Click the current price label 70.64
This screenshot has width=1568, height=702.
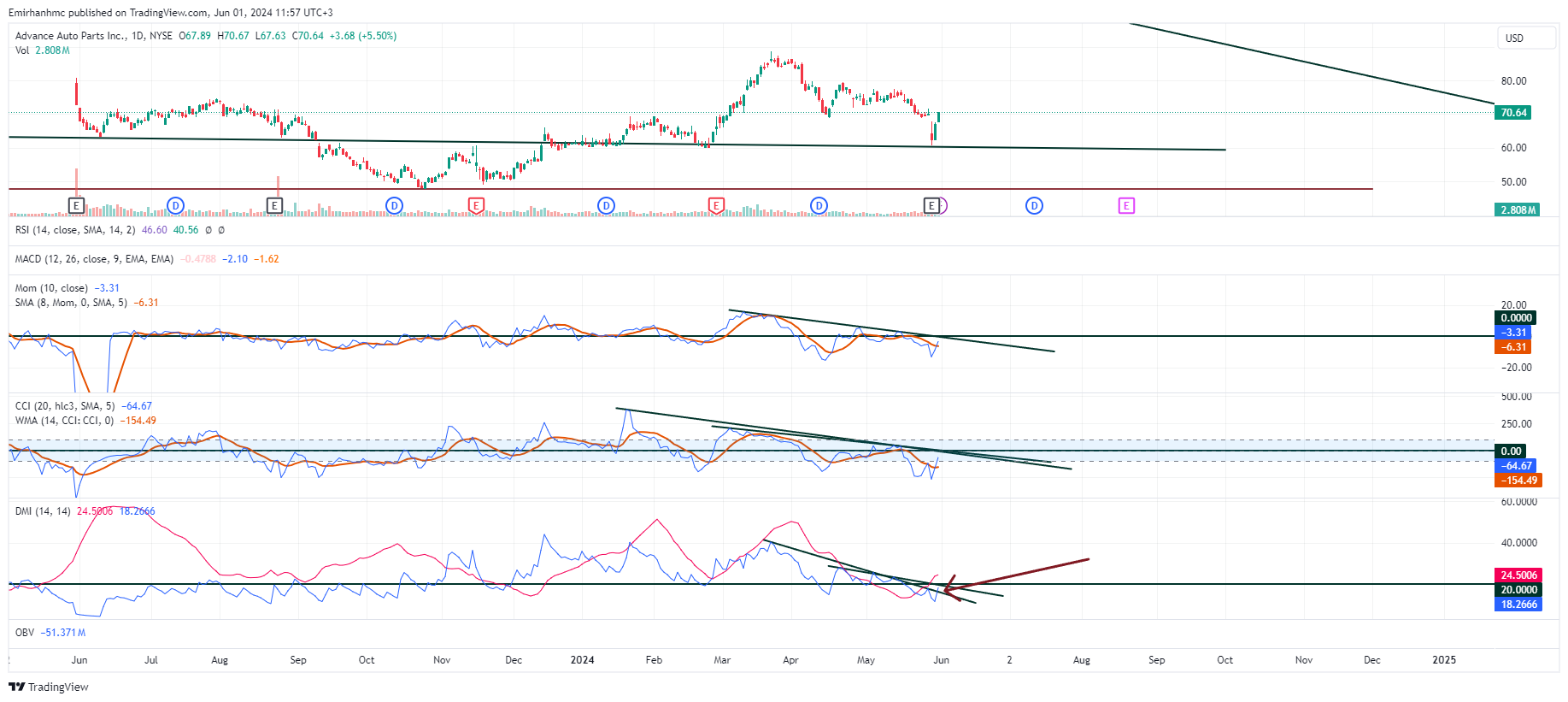(x=1513, y=113)
